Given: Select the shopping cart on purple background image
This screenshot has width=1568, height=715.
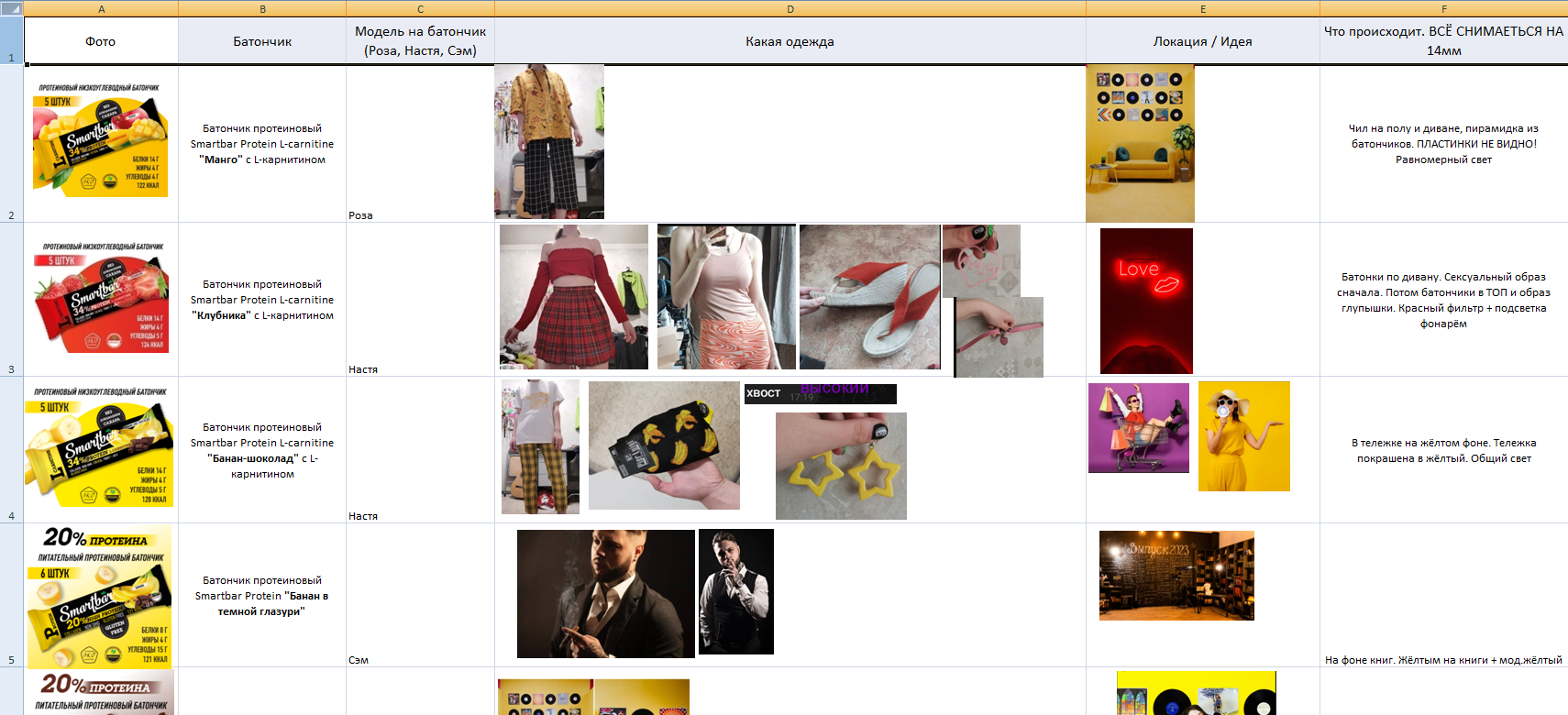Looking at the screenshot, I should (x=1138, y=428).
